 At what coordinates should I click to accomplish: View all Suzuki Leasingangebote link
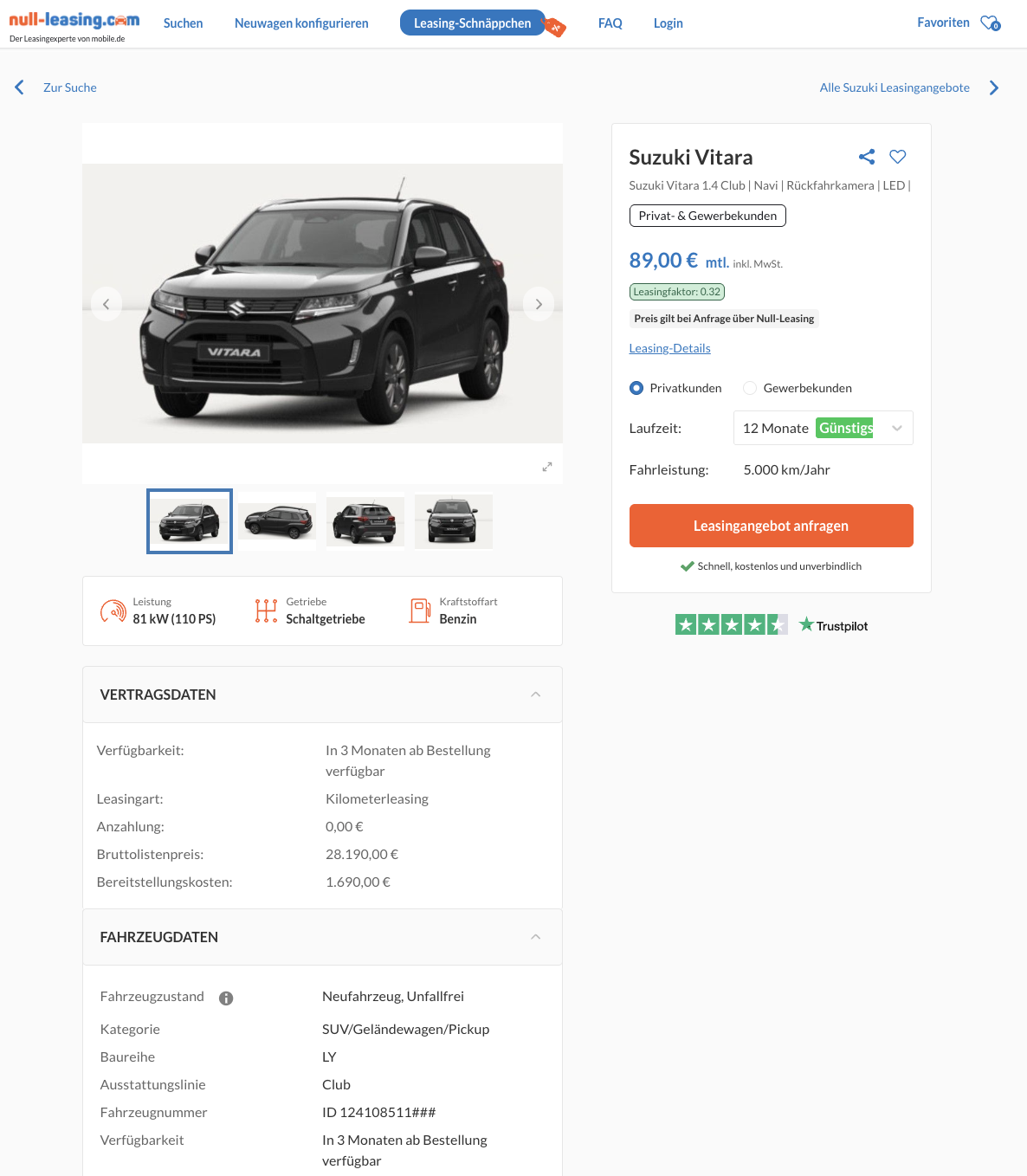(895, 87)
